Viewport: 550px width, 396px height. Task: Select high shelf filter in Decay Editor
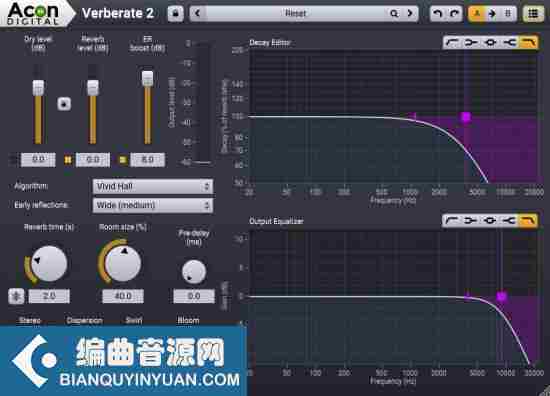pyautogui.click(x=509, y=43)
